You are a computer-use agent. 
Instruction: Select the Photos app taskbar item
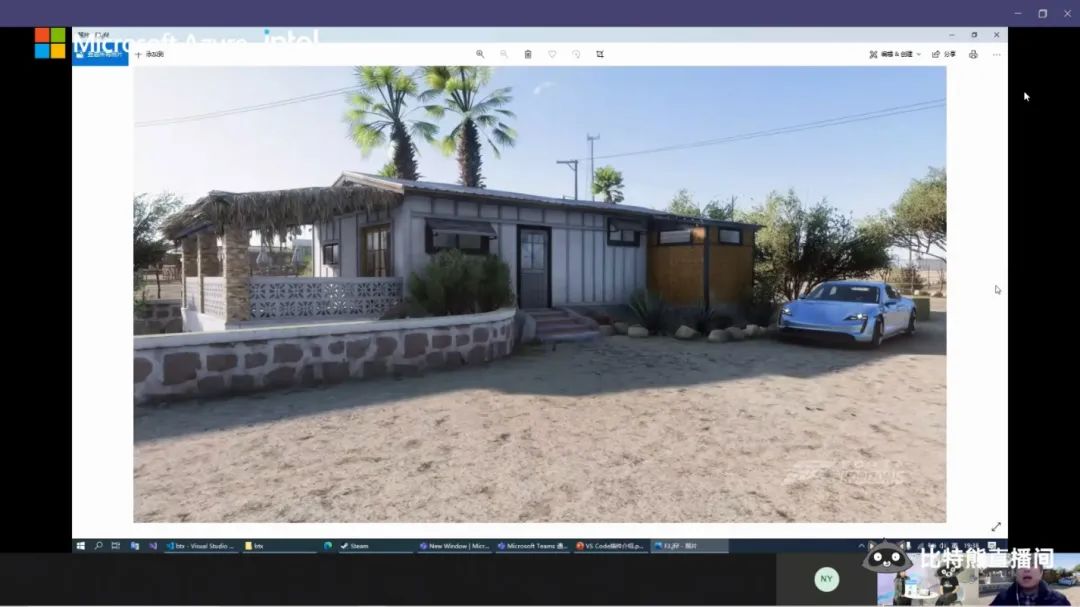pyautogui.click(x=690, y=546)
